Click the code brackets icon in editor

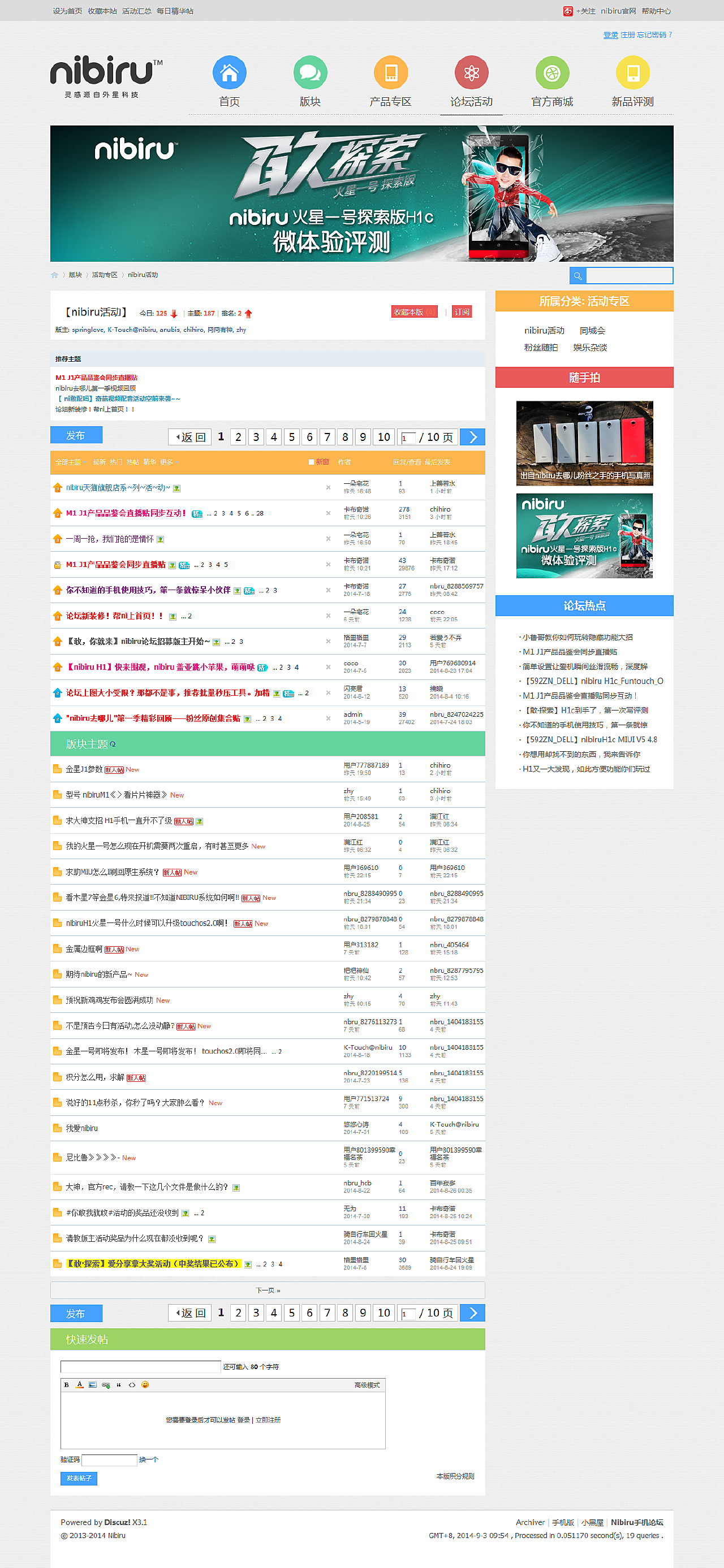[132, 1385]
